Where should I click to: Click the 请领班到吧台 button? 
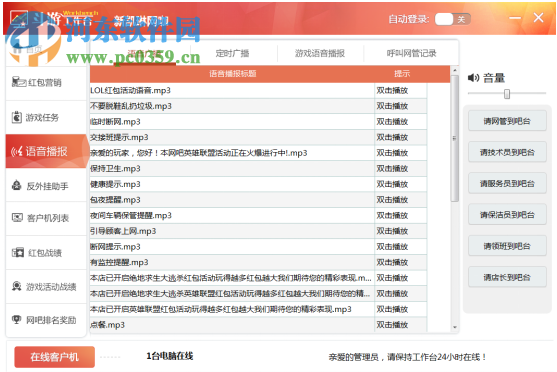pyautogui.click(x=507, y=246)
